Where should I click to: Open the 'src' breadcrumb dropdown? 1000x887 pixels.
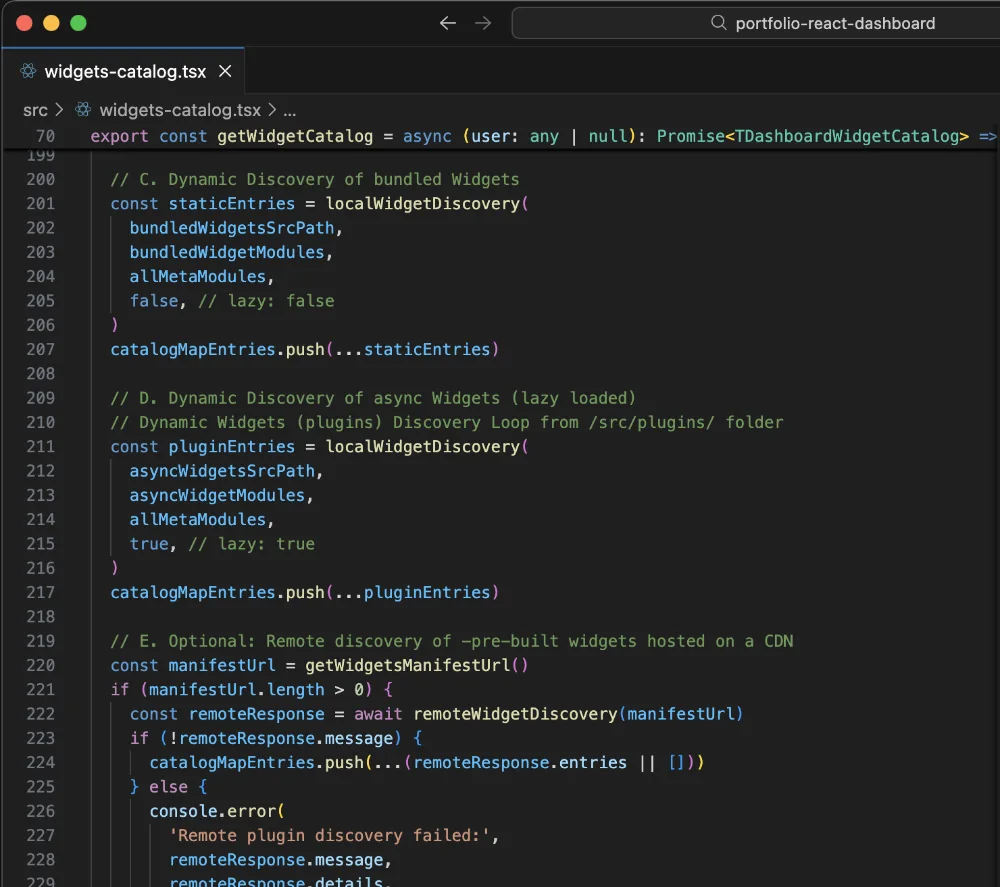35,110
